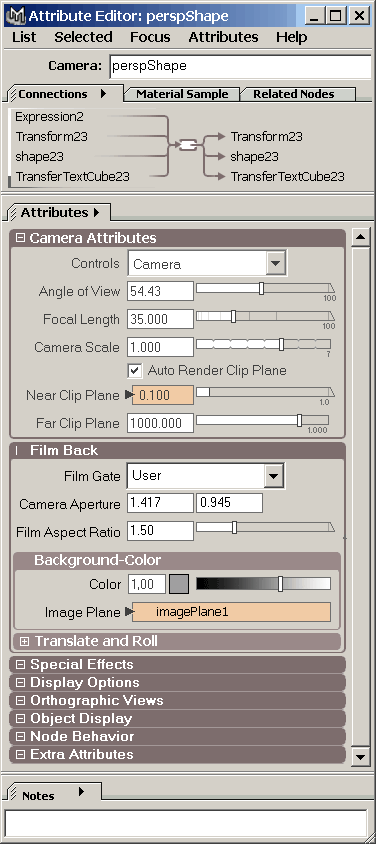Viewport: 376px width, 844px height.
Task: Open the Controls dropdown showing Camera
Action: pos(275,264)
